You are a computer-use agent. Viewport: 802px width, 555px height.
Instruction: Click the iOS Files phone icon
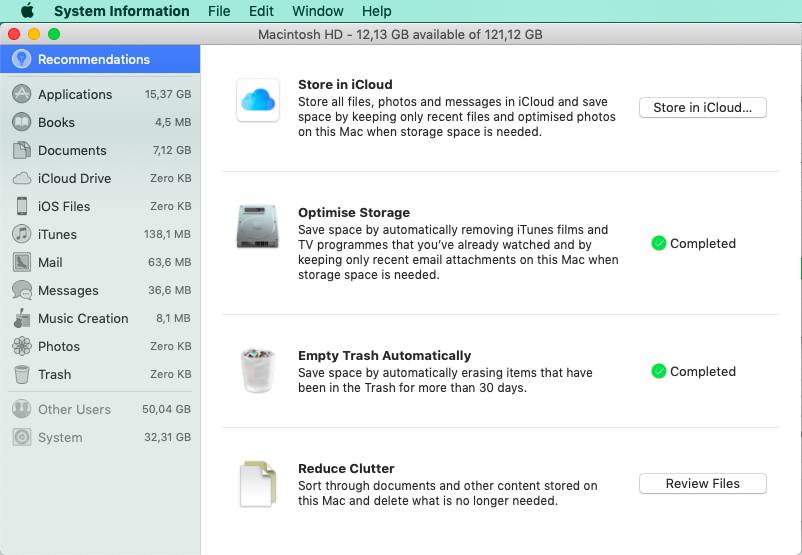coord(21,206)
